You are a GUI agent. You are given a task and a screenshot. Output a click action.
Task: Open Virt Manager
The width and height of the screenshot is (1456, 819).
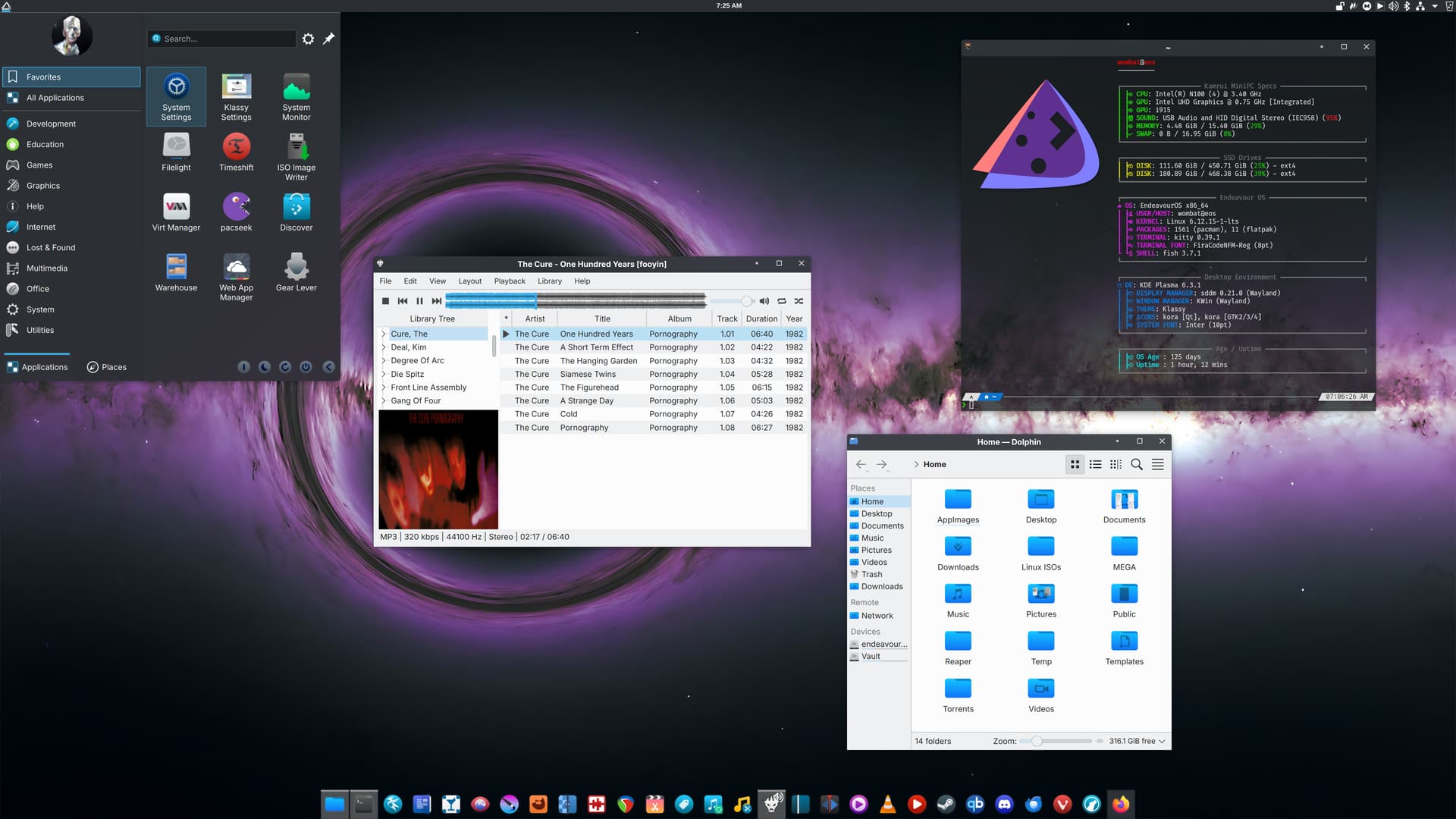tap(176, 212)
